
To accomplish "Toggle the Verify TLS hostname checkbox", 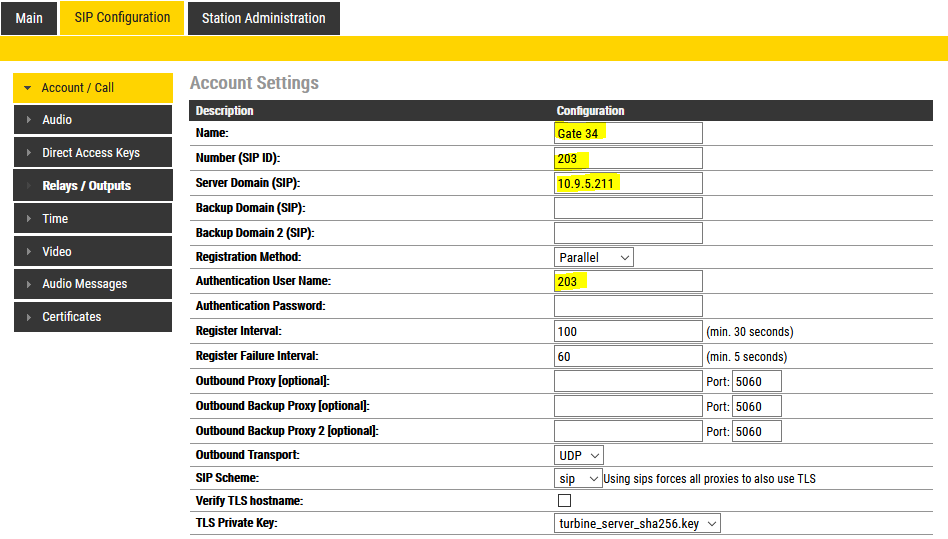I will (x=565, y=500).
